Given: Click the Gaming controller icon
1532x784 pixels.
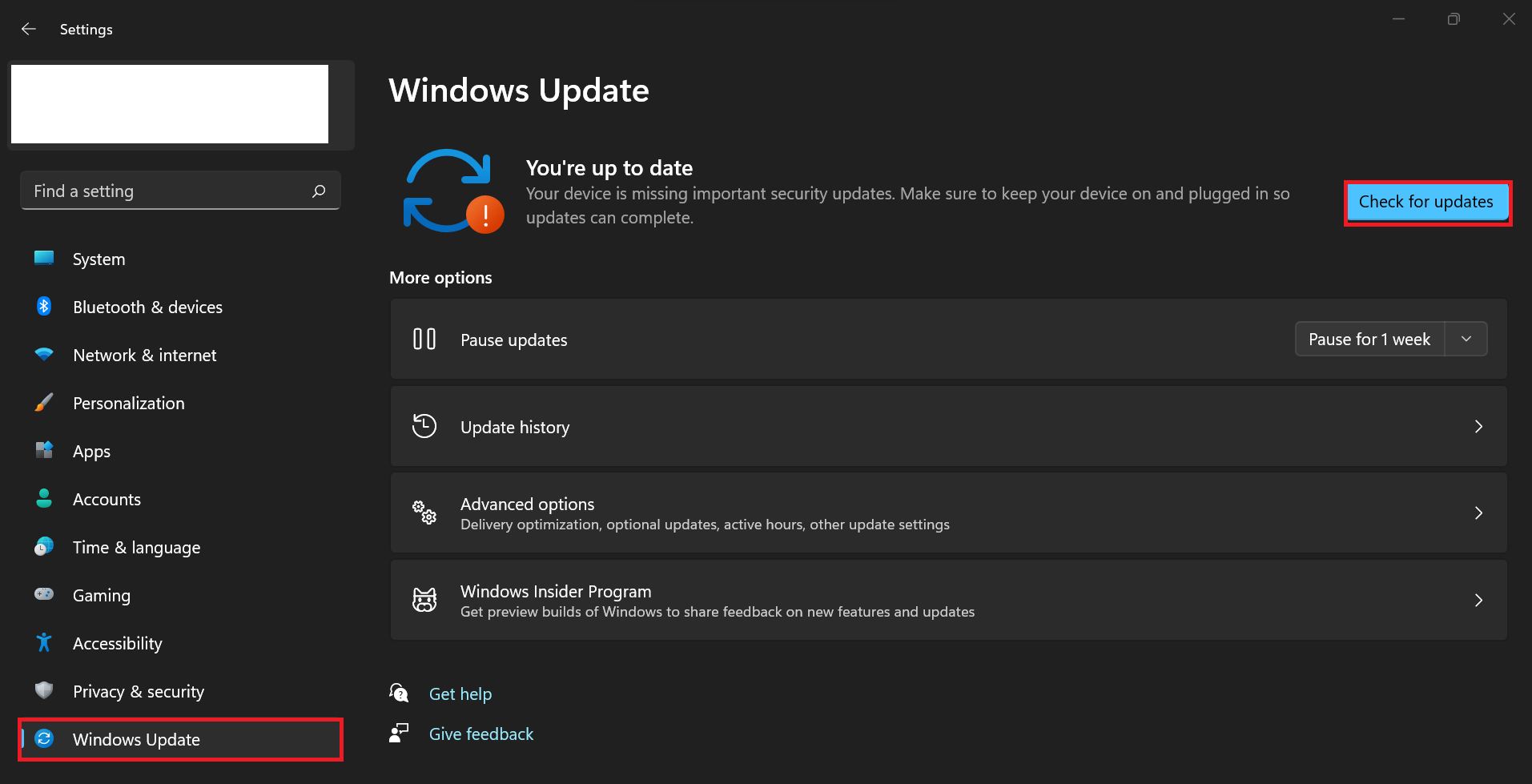Looking at the screenshot, I should click(x=44, y=594).
